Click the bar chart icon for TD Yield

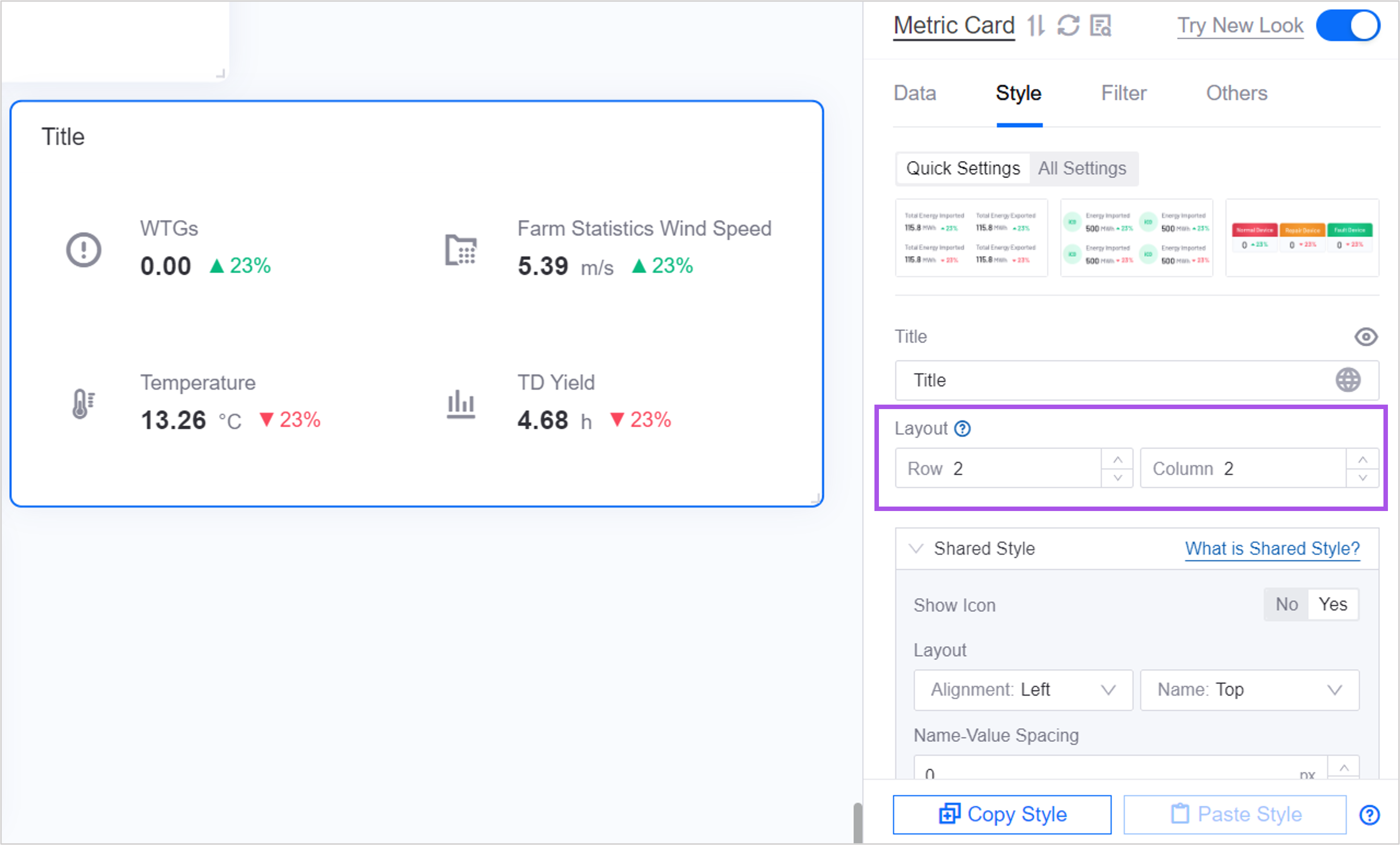coord(460,404)
